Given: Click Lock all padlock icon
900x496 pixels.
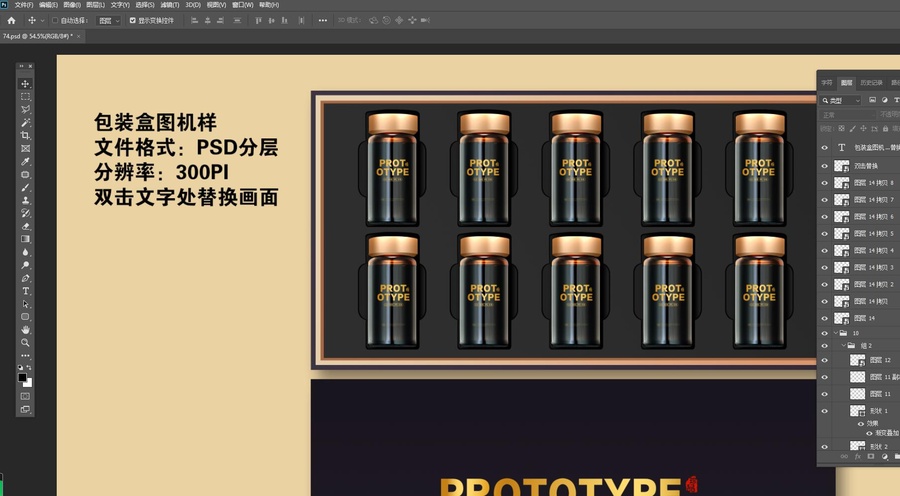Looking at the screenshot, I should [x=886, y=129].
